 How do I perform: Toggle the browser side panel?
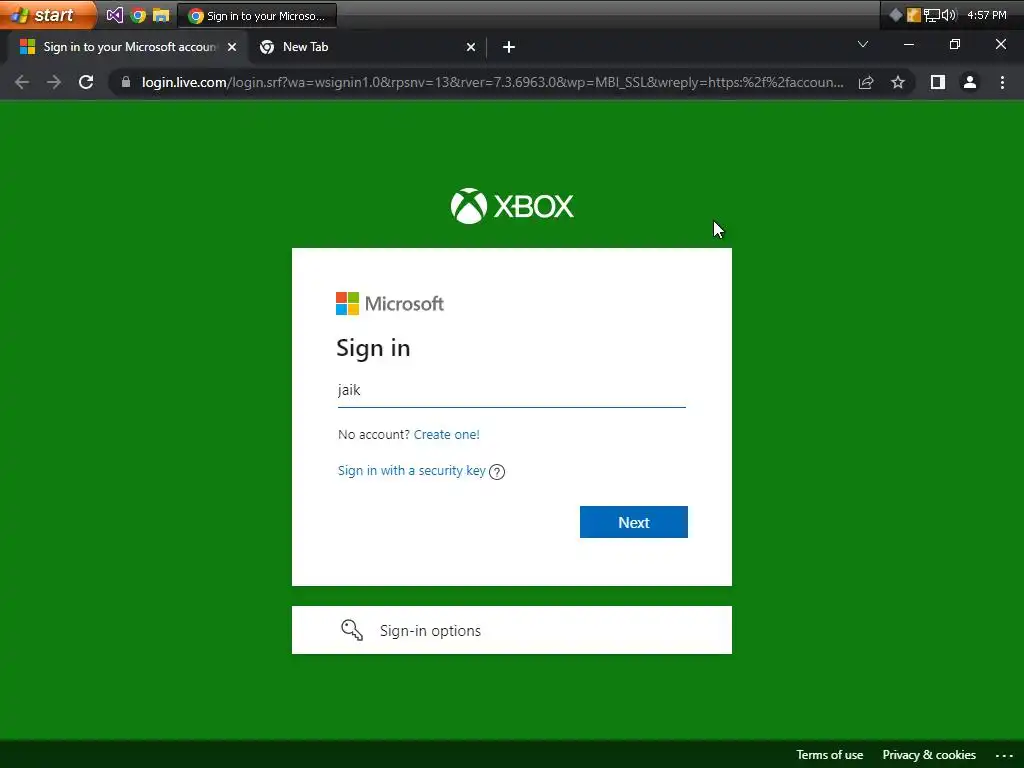tap(938, 82)
